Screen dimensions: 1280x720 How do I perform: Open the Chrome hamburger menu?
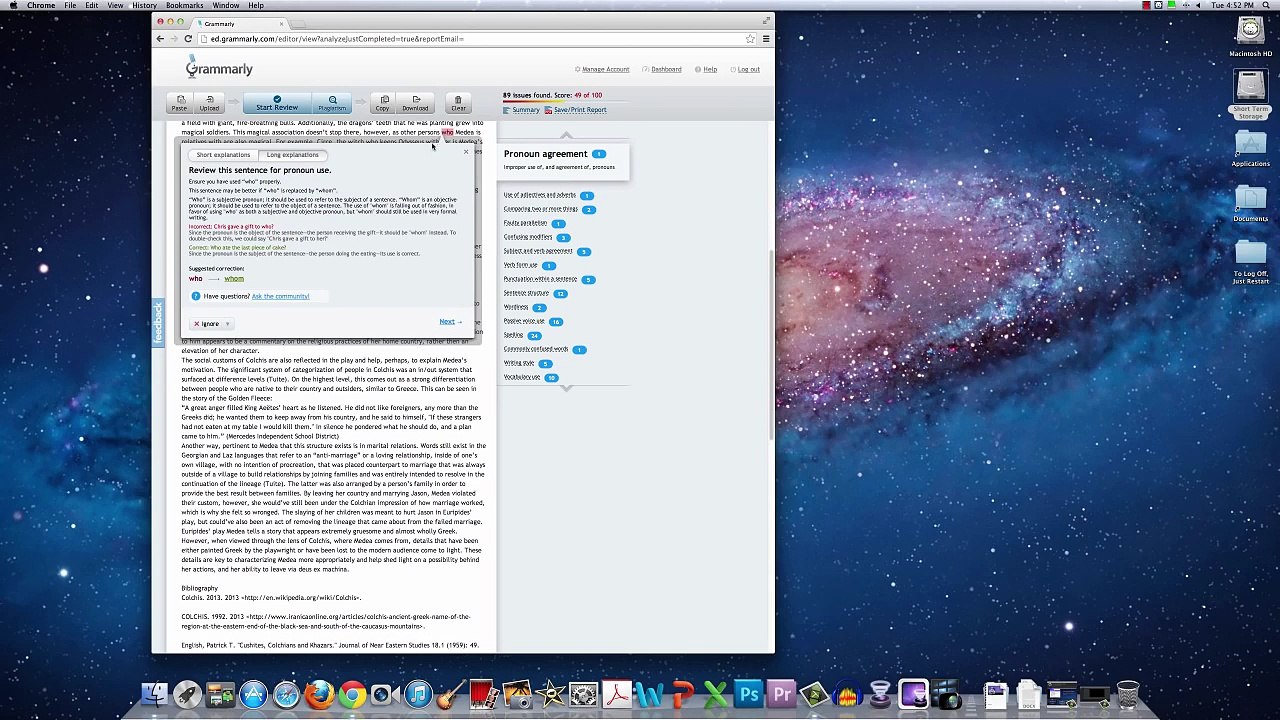pos(766,39)
